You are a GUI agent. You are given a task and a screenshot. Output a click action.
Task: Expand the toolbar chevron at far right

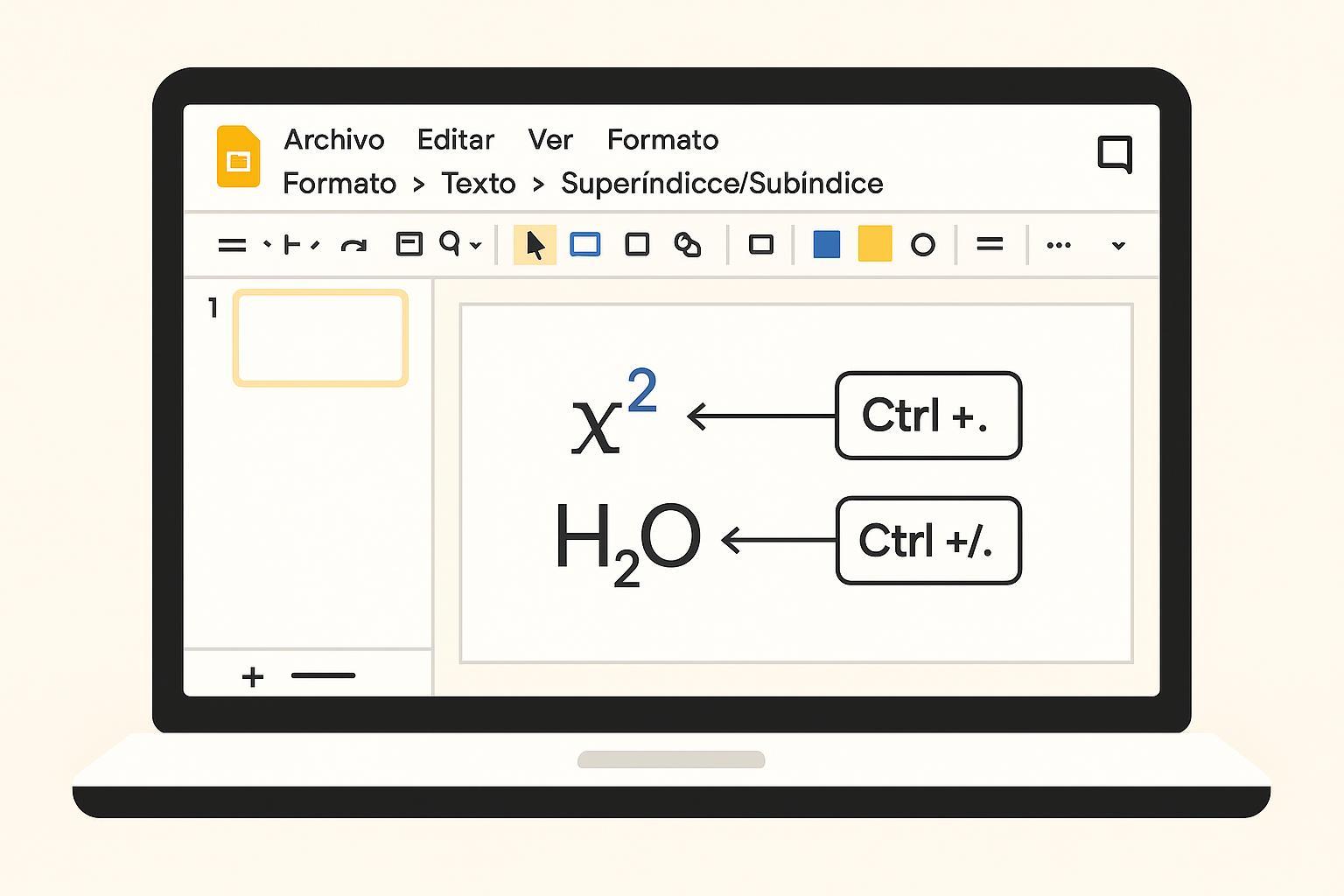click(x=1117, y=246)
